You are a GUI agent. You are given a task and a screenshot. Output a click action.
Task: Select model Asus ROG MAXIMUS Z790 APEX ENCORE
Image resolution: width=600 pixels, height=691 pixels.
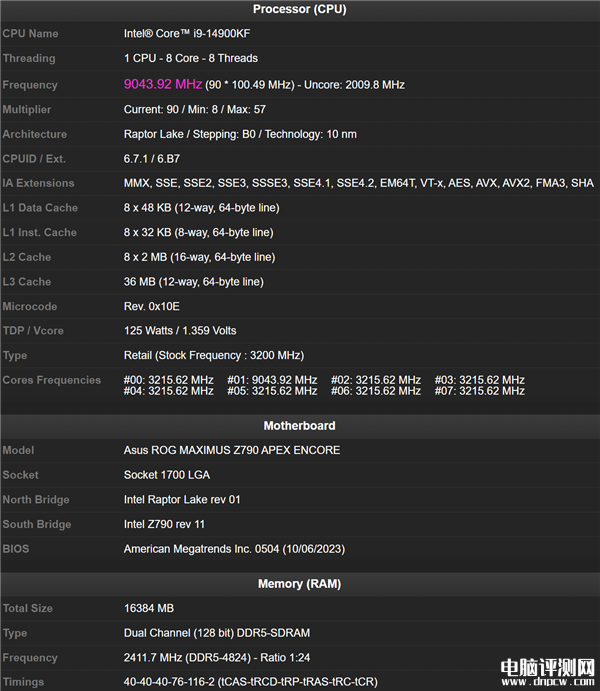(232, 450)
